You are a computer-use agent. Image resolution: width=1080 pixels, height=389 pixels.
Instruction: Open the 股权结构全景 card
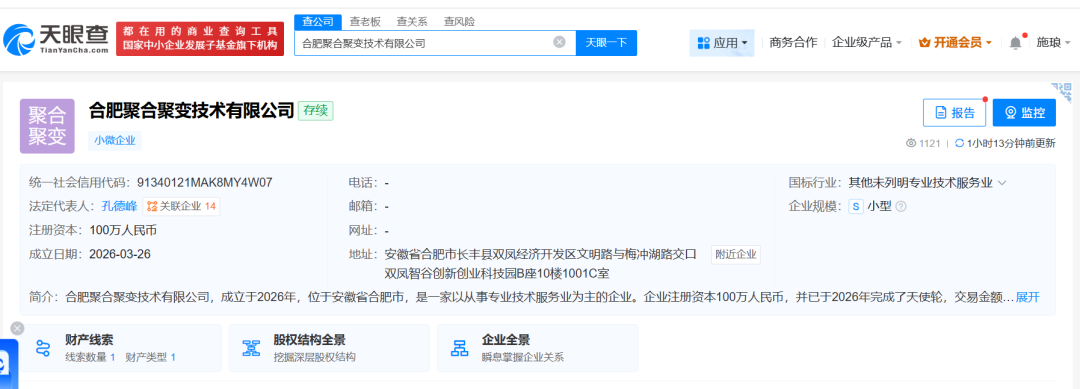329,348
